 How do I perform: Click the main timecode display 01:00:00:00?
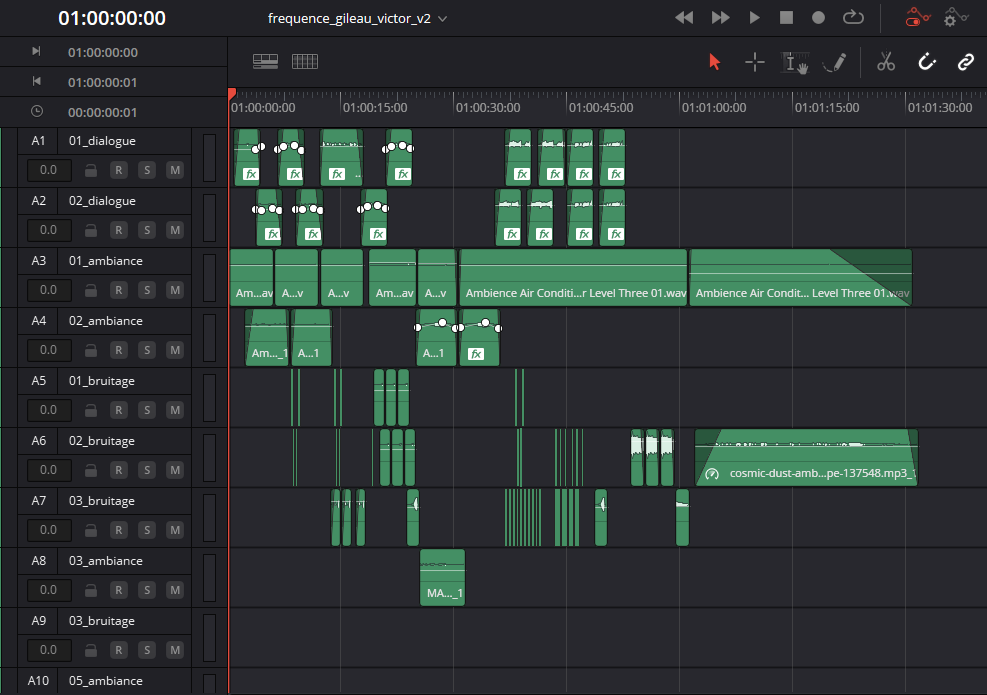tap(112, 18)
